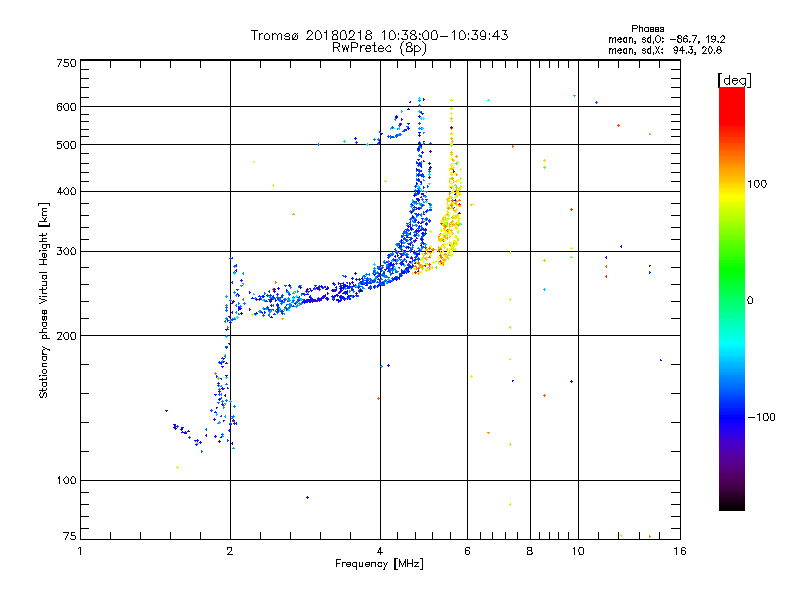Click the 'mean, sd,X: 94.3, 20.8' line
The image size is (800, 600).
(x=665, y=50)
